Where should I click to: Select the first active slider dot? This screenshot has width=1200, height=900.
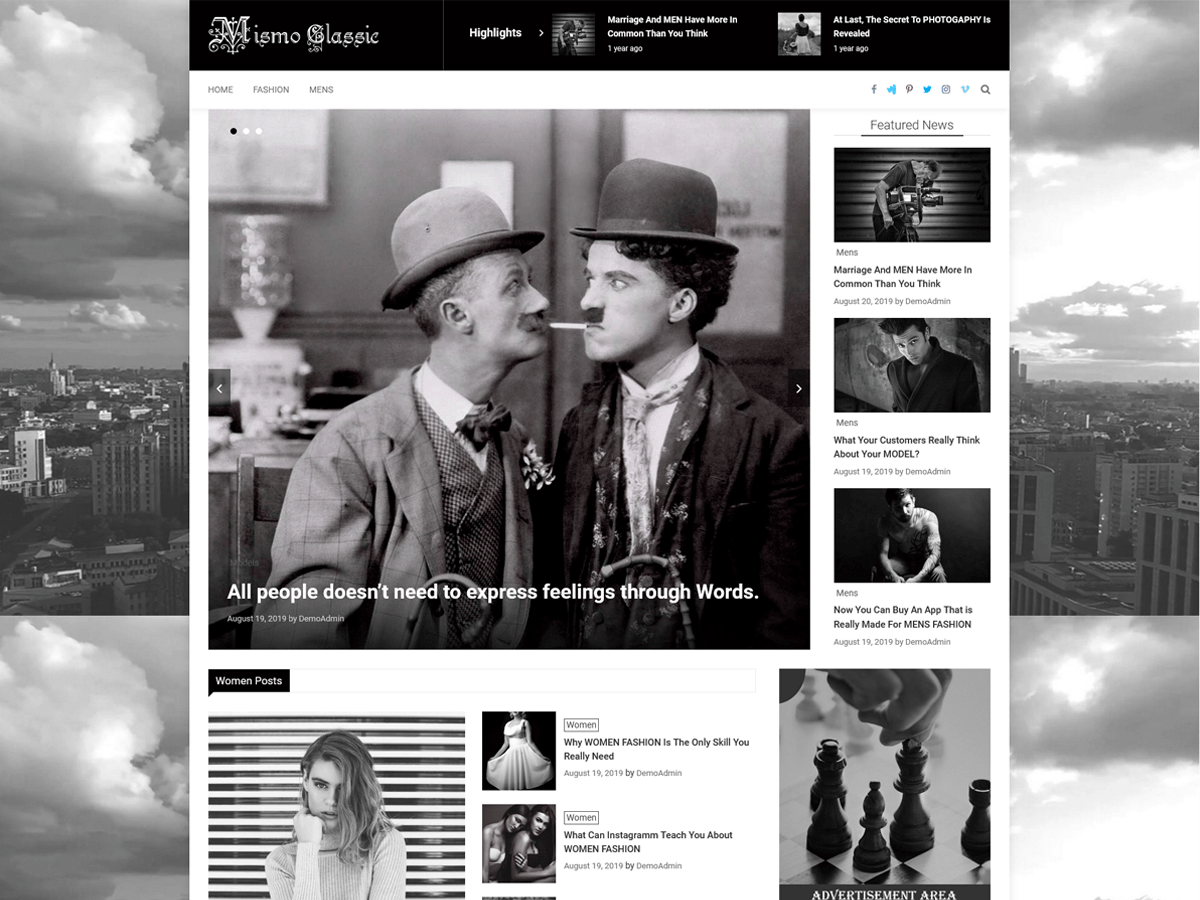(234, 131)
